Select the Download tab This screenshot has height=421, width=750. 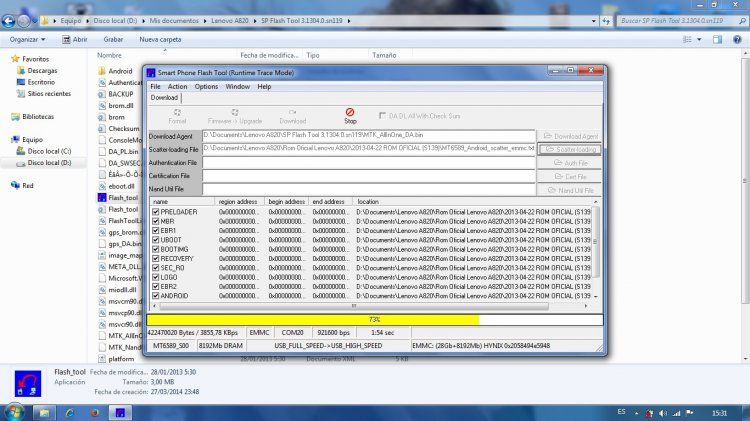[x=164, y=98]
